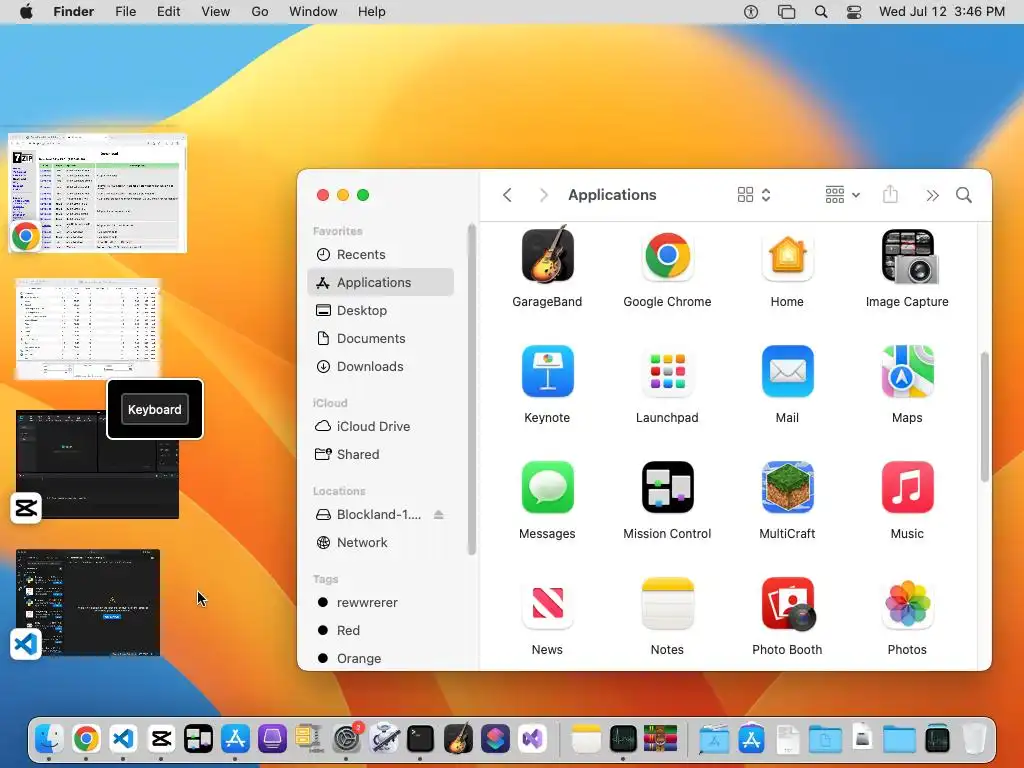Open the Trash in the Dock
Image resolution: width=1024 pixels, height=768 pixels.
click(x=974, y=739)
